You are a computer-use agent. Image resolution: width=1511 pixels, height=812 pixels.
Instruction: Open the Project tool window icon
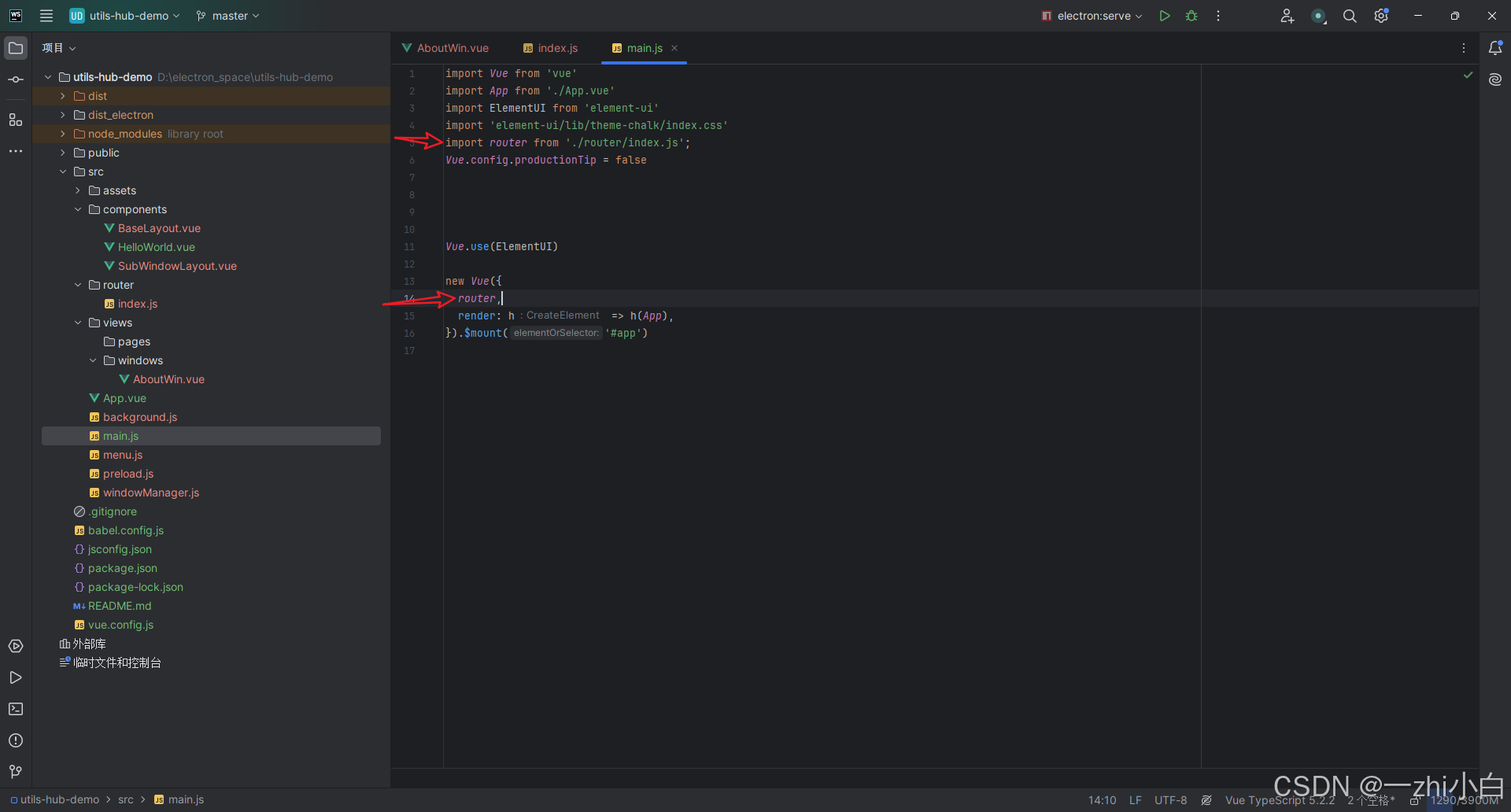[16, 48]
